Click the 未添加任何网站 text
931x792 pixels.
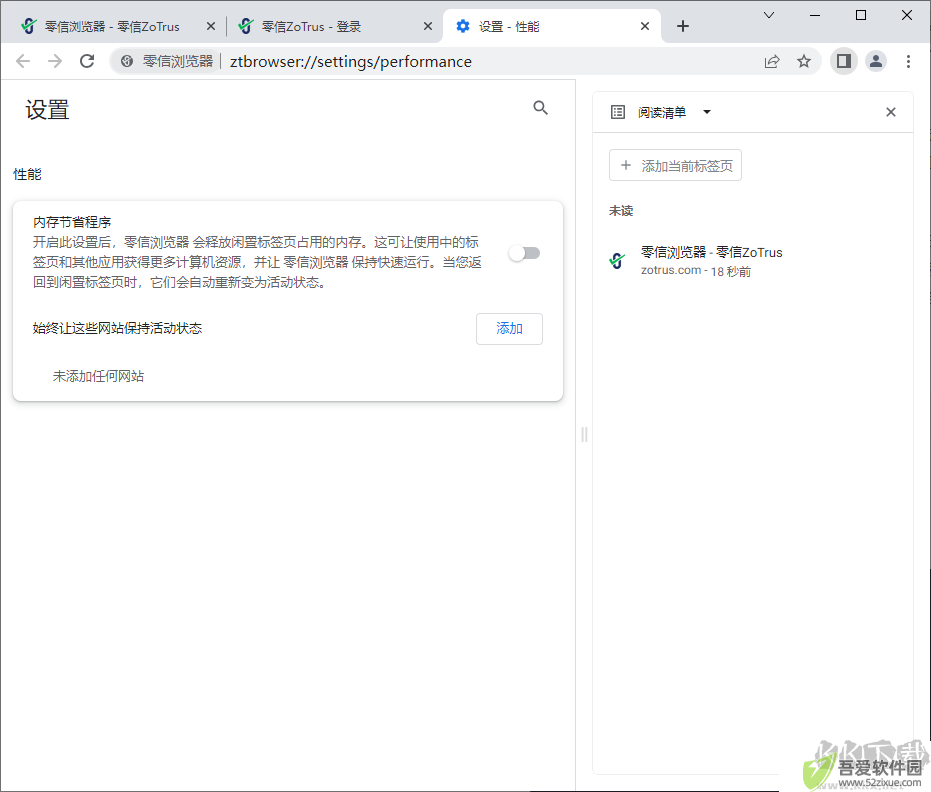coord(98,376)
